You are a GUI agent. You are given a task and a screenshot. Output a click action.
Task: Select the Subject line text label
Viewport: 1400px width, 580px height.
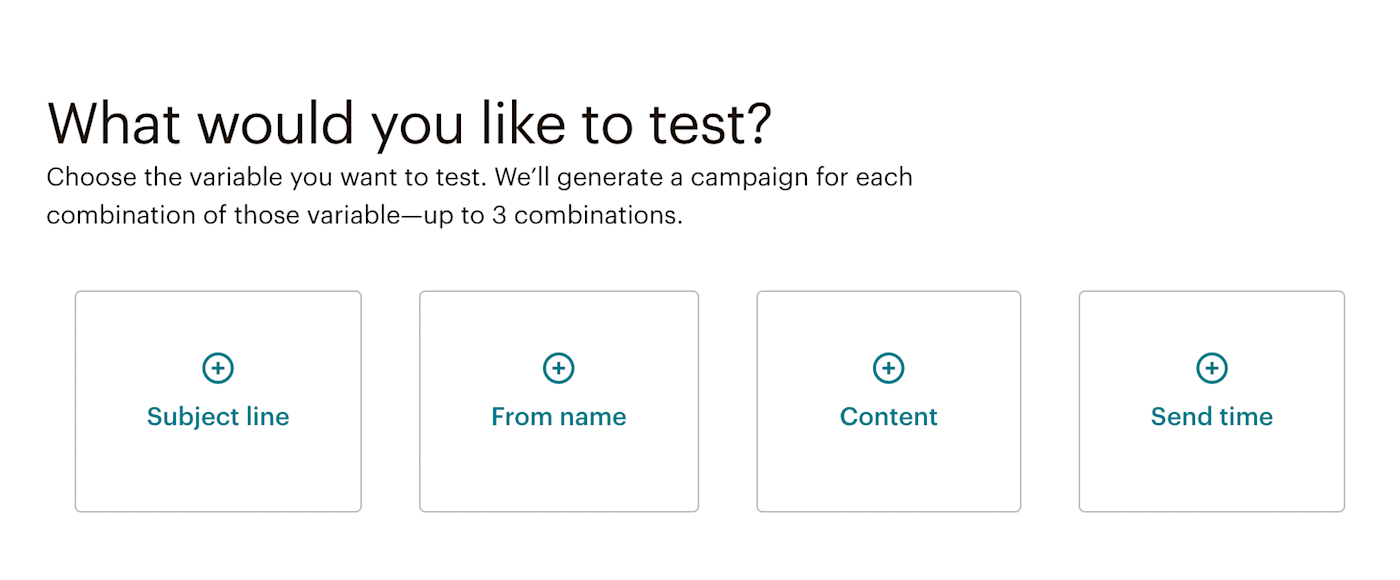[218, 417]
